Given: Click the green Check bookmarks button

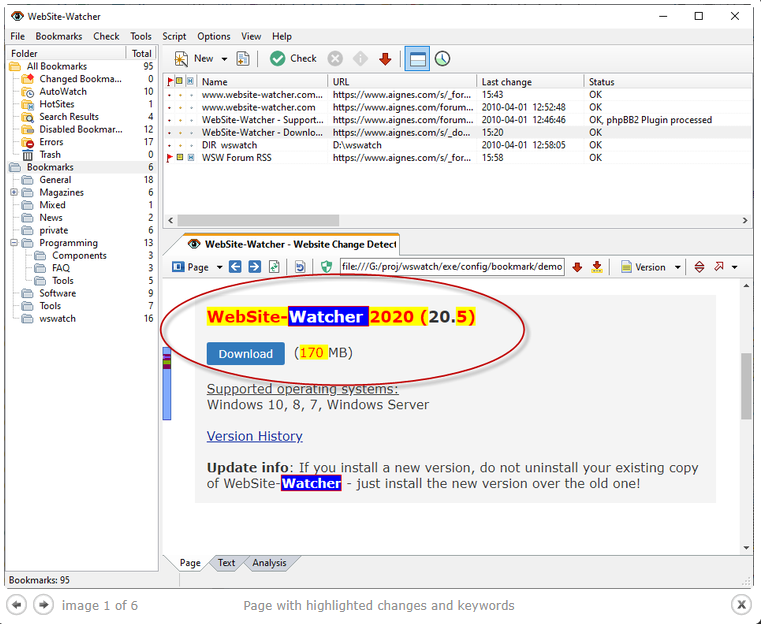Looking at the screenshot, I should coord(293,59).
